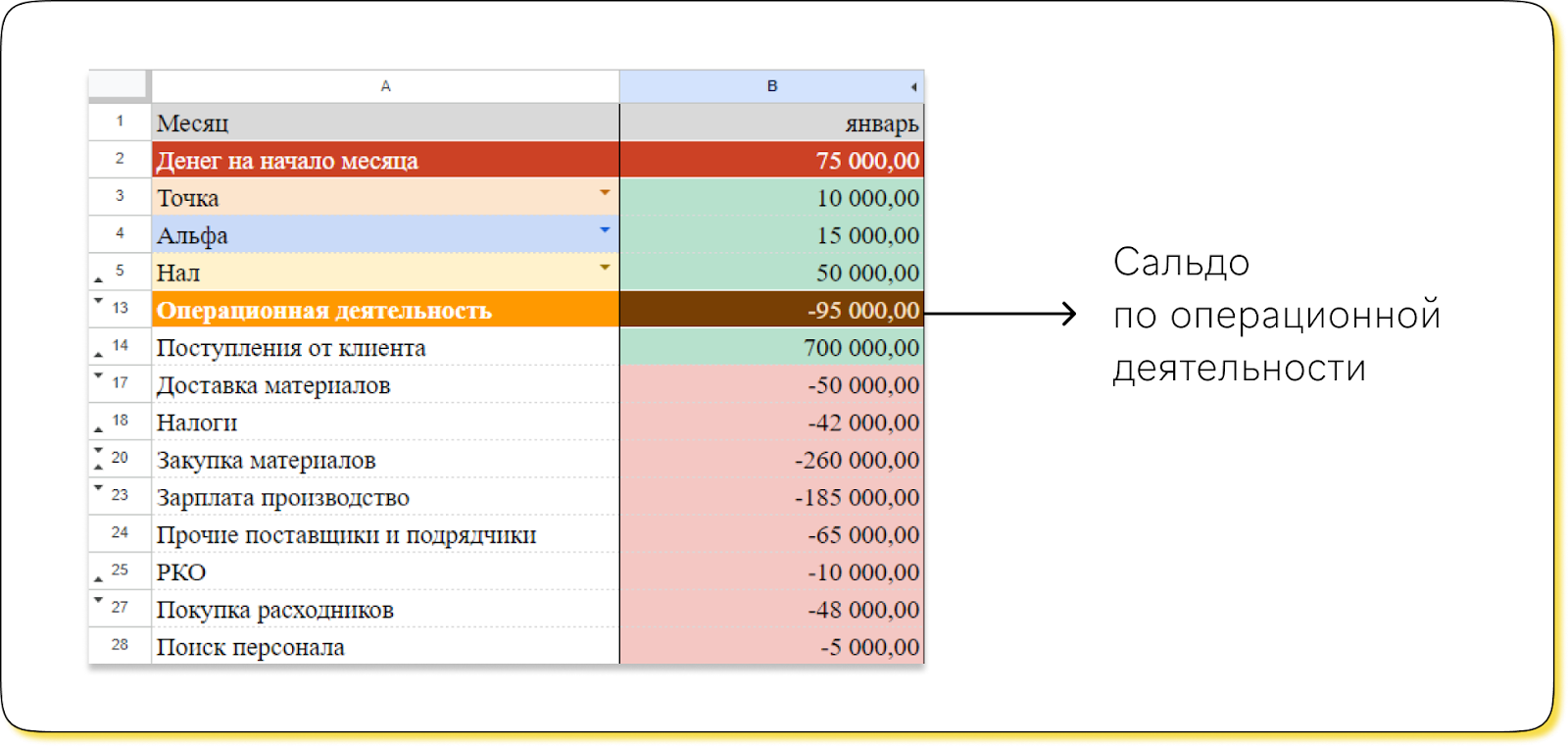Select the Операционная деятельность cell
Image resolution: width=1568 pixels, height=746 pixels.
385,310
